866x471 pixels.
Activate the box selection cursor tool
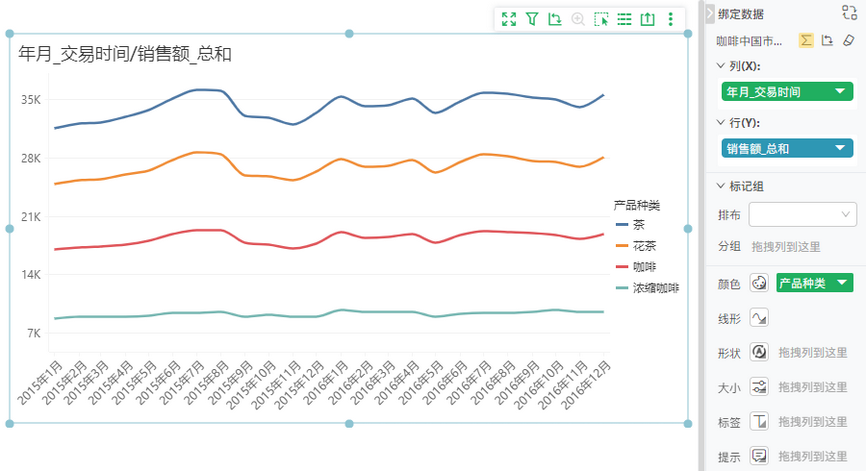coord(601,19)
